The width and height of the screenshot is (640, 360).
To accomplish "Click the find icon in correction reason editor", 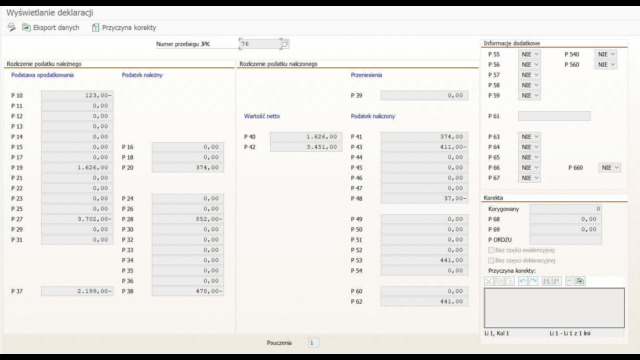I will pos(546,281).
